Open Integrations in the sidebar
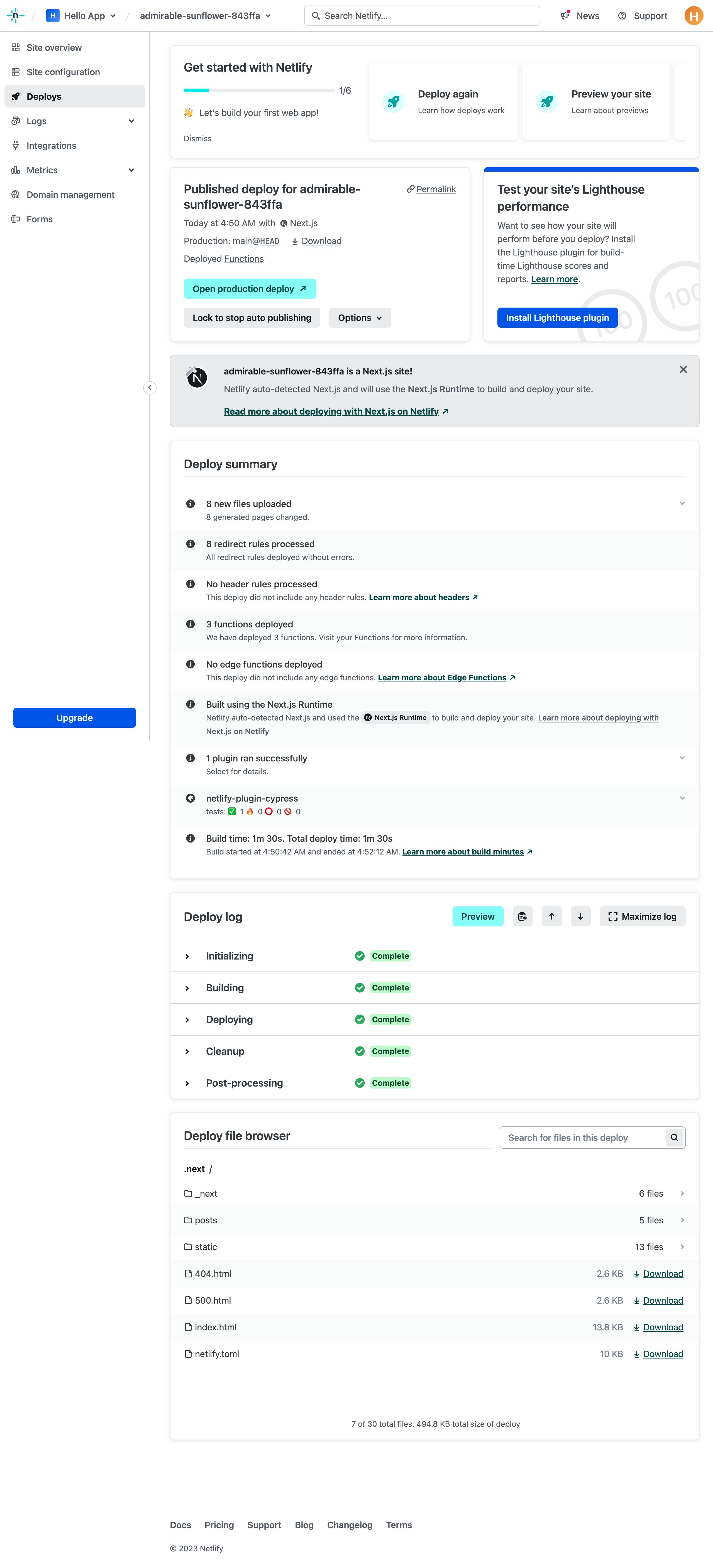 [x=74, y=145]
